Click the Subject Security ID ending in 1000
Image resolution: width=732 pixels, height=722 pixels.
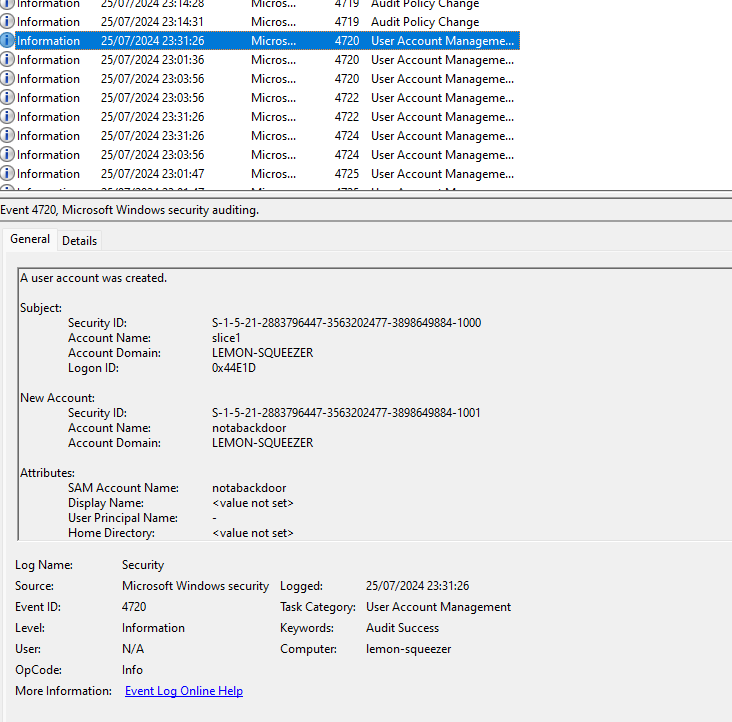point(346,323)
